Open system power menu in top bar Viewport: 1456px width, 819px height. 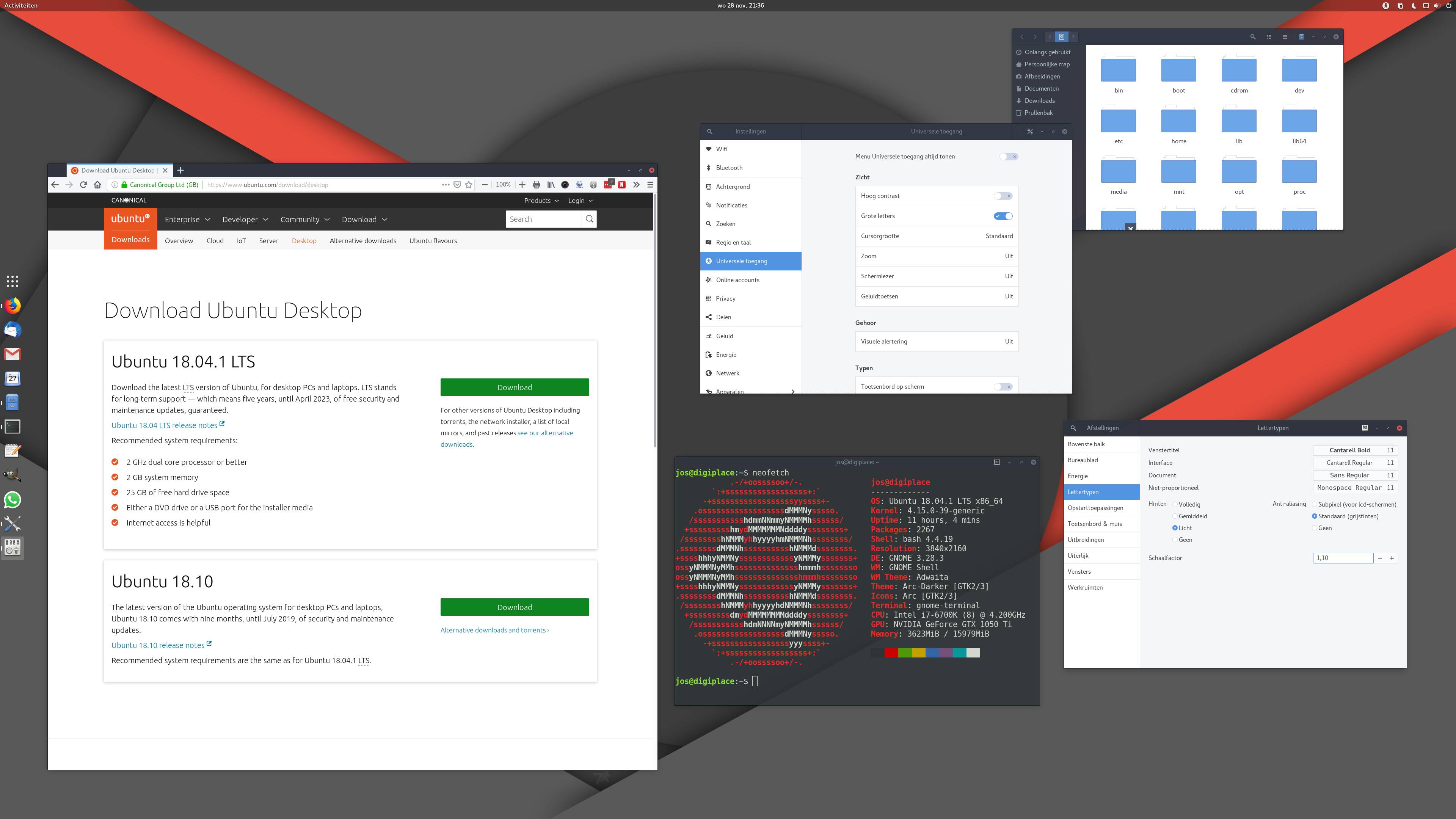click(x=1449, y=6)
